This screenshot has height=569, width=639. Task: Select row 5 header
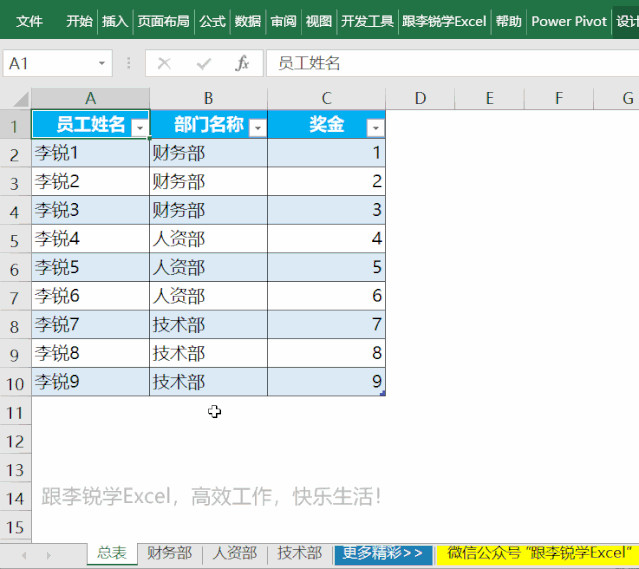15,239
